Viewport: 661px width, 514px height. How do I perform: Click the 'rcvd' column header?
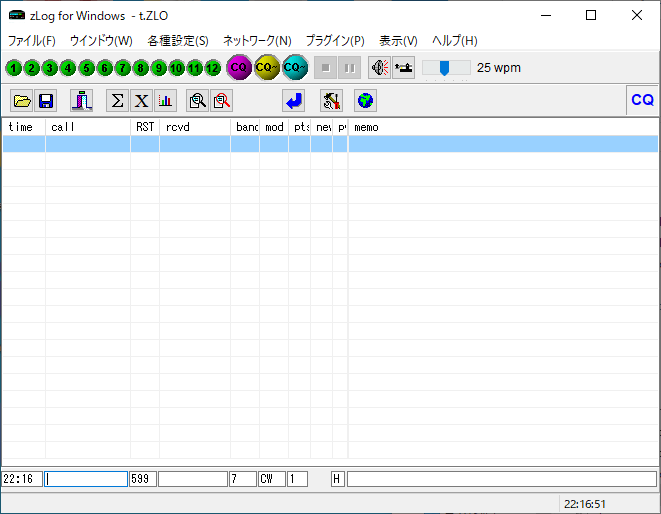(195, 127)
